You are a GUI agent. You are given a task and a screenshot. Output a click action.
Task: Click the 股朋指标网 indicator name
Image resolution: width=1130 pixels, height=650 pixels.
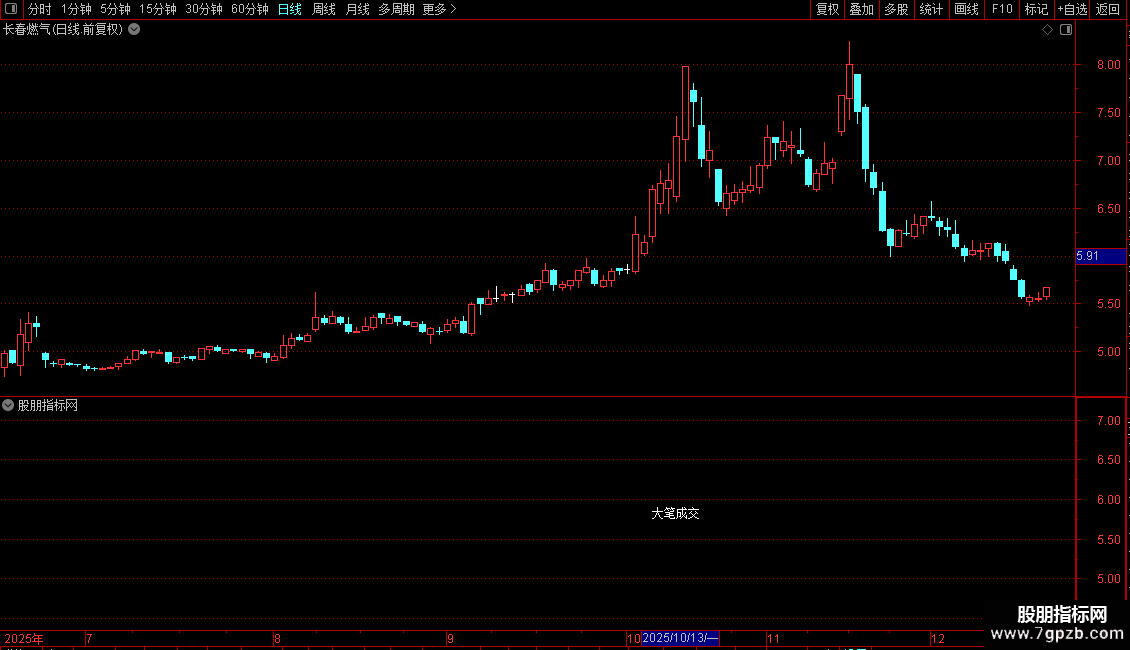pyautogui.click(x=48, y=406)
